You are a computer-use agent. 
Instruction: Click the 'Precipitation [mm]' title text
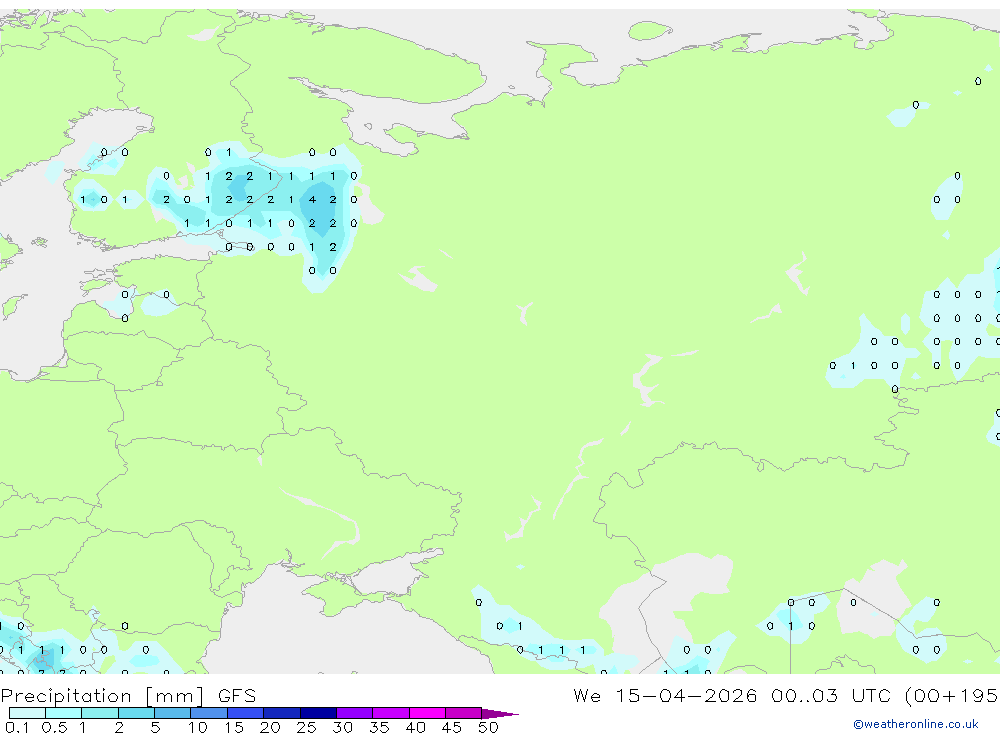(x=103, y=696)
